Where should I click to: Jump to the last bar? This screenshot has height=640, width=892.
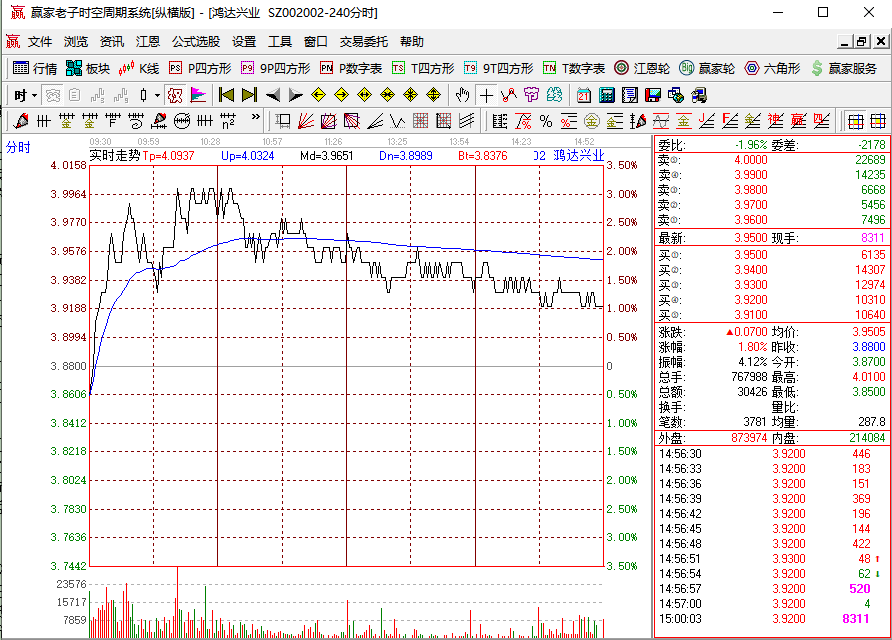coord(250,95)
